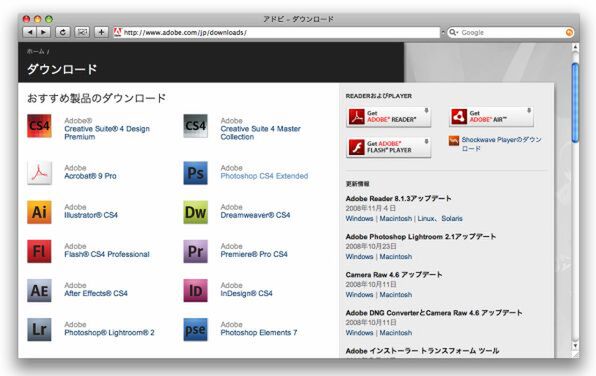Click the After Effects AE icon
Viewport: 596px width, 376px height.
[x=39, y=290]
